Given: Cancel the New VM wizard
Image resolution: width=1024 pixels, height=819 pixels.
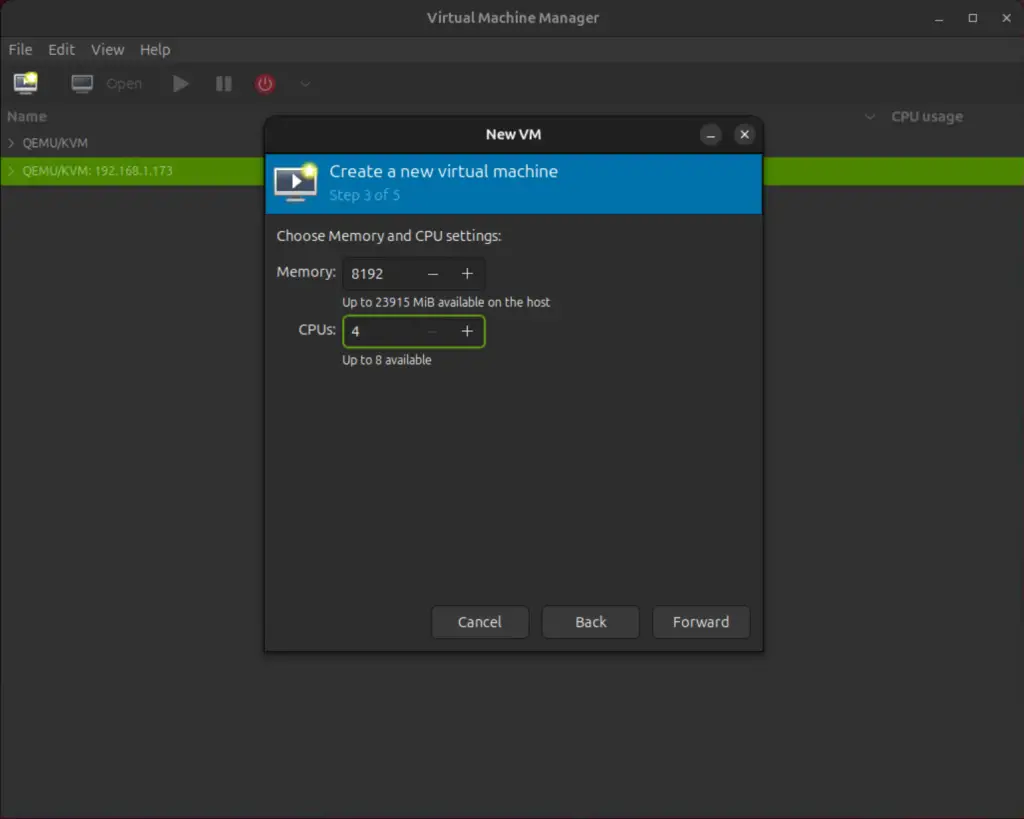Looking at the screenshot, I should pyautogui.click(x=480, y=622).
